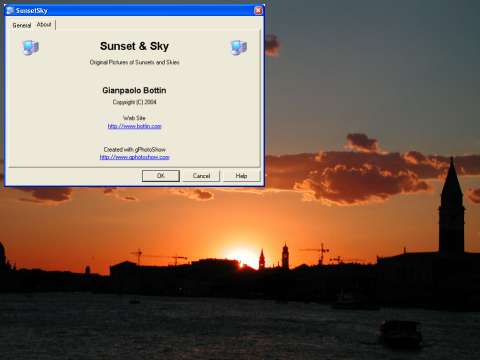Click the Cancel button
Viewport: 480px width, 360px height.
[x=201, y=176]
